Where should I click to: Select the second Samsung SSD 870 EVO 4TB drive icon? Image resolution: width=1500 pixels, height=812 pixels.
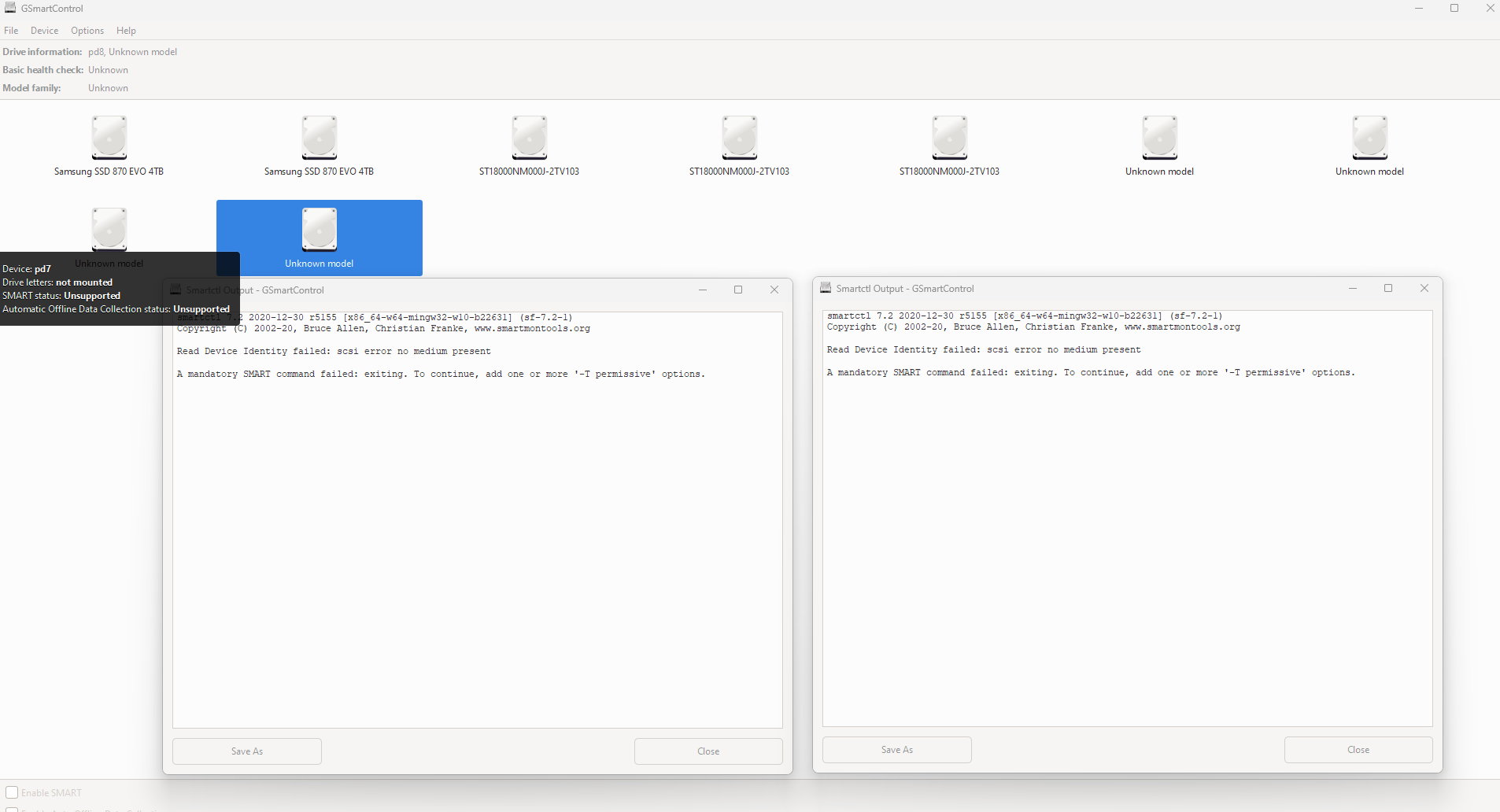tap(320, 138)
